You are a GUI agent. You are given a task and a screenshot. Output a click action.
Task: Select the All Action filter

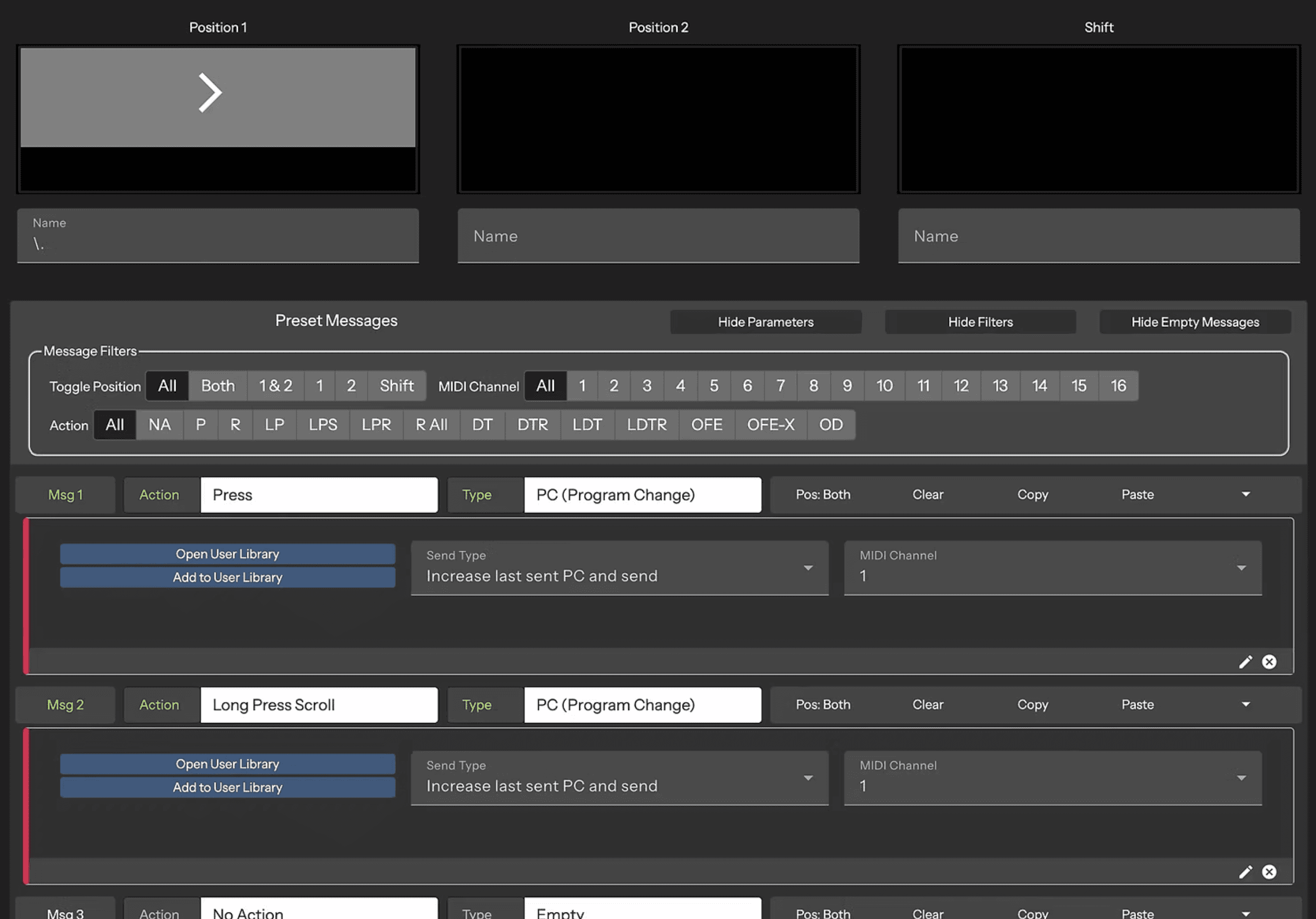[115, 425]
